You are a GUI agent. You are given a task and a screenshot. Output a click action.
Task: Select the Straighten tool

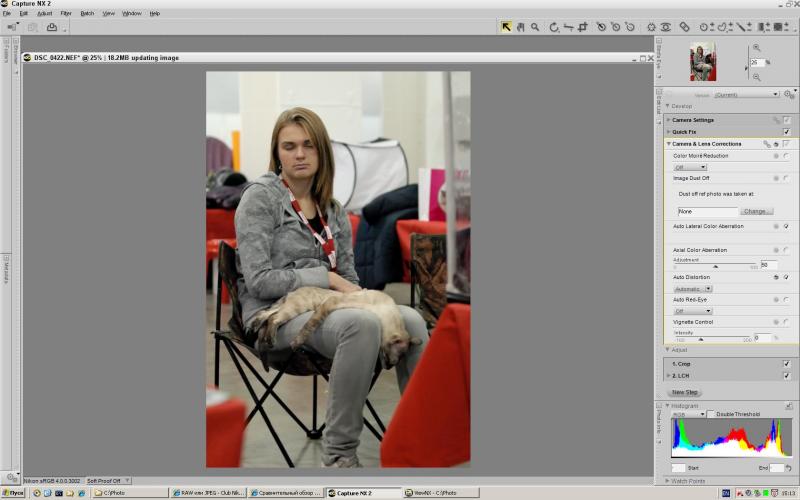[568, 27]
